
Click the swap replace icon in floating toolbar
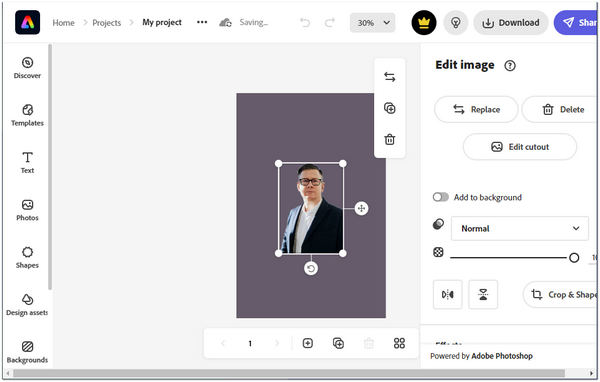click(390, 77)
